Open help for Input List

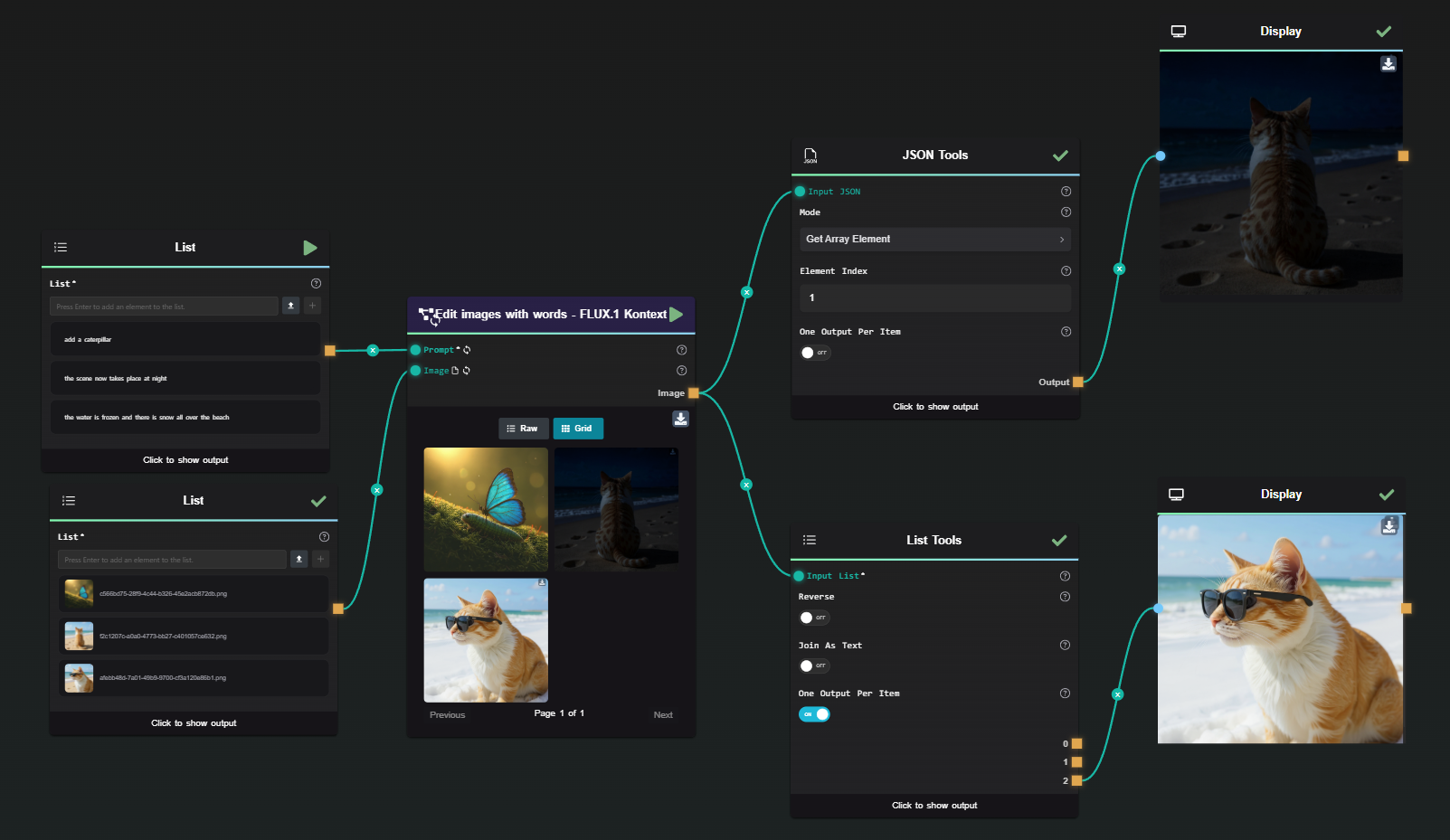(x=1065, y=576)
